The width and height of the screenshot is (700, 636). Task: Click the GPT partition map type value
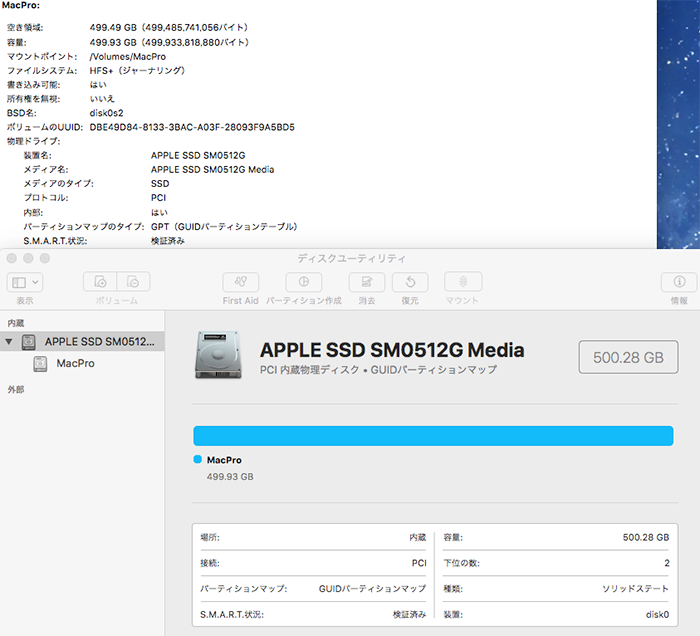[224, 227]
